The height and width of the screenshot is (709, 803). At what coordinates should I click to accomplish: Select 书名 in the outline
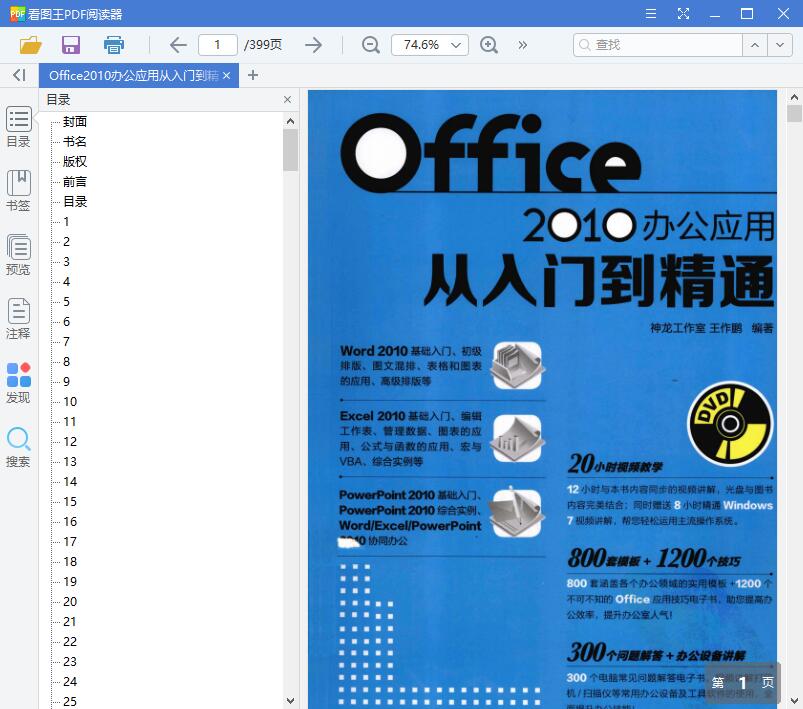click(x=75, y=141)
